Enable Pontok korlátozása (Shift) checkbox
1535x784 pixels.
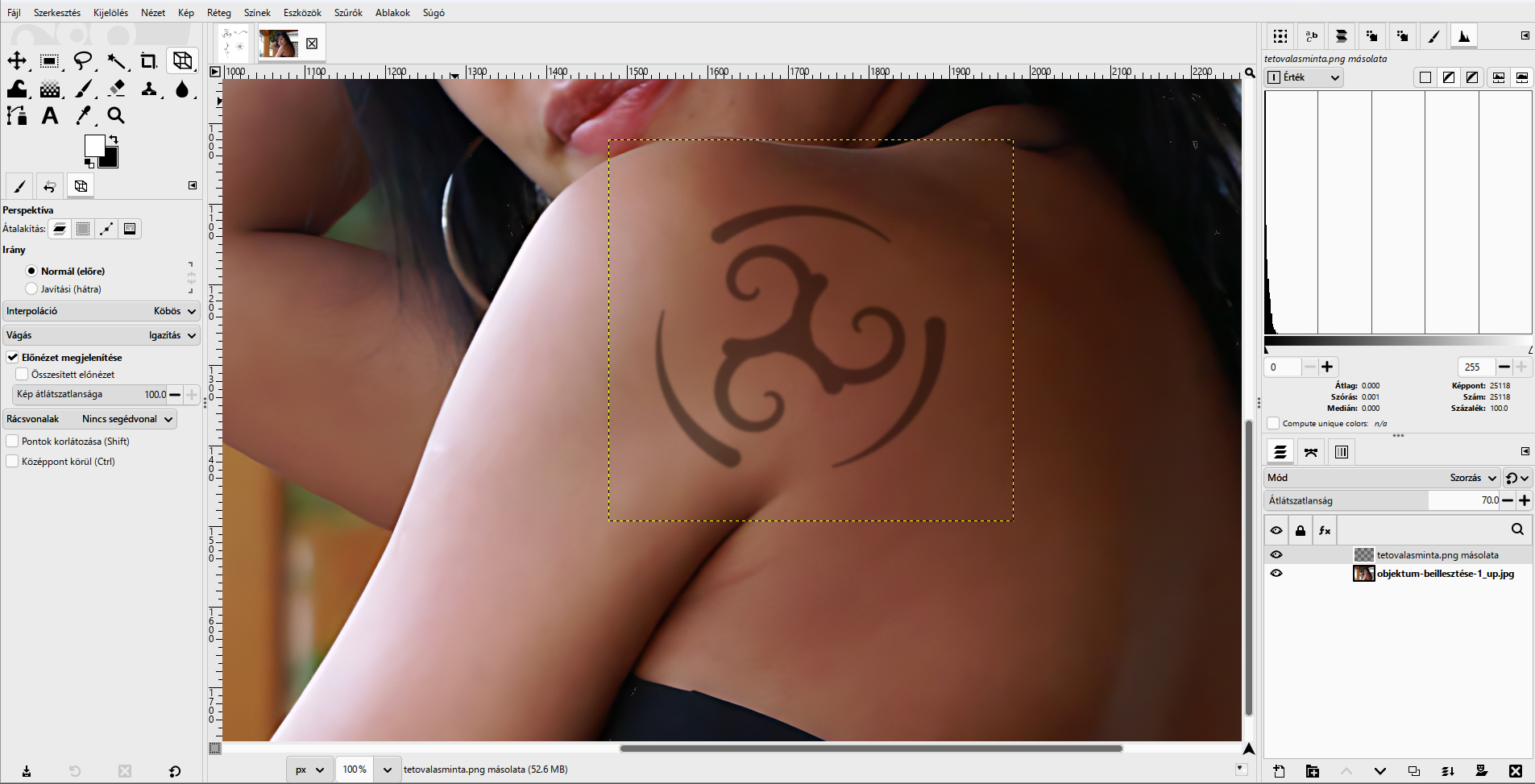tap(12, 441)
